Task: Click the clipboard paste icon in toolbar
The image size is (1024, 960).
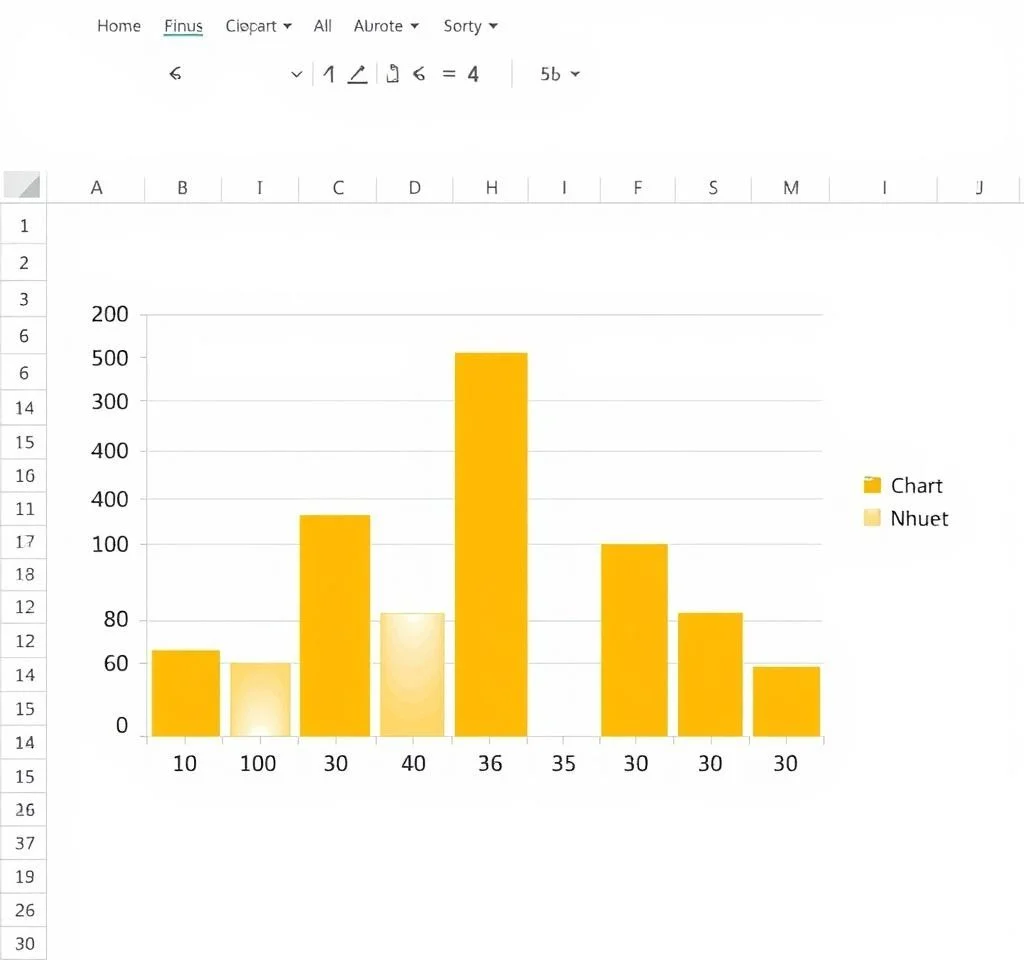Action: pos(392,74)
